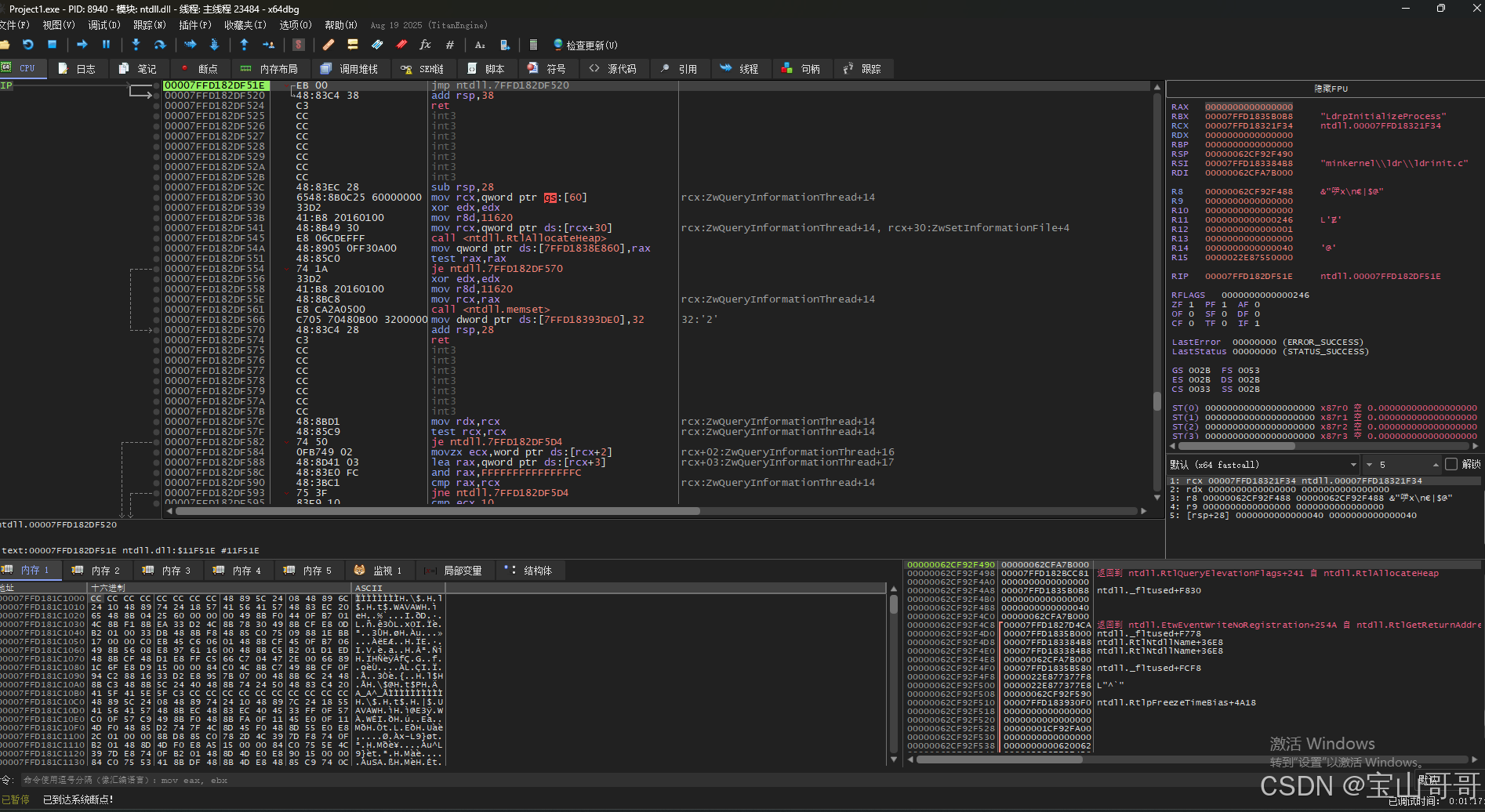Open the 默认 (x64 fastcall) dropdown
This screenshot has width=1485, height=812.
(x=1263, y=465)
